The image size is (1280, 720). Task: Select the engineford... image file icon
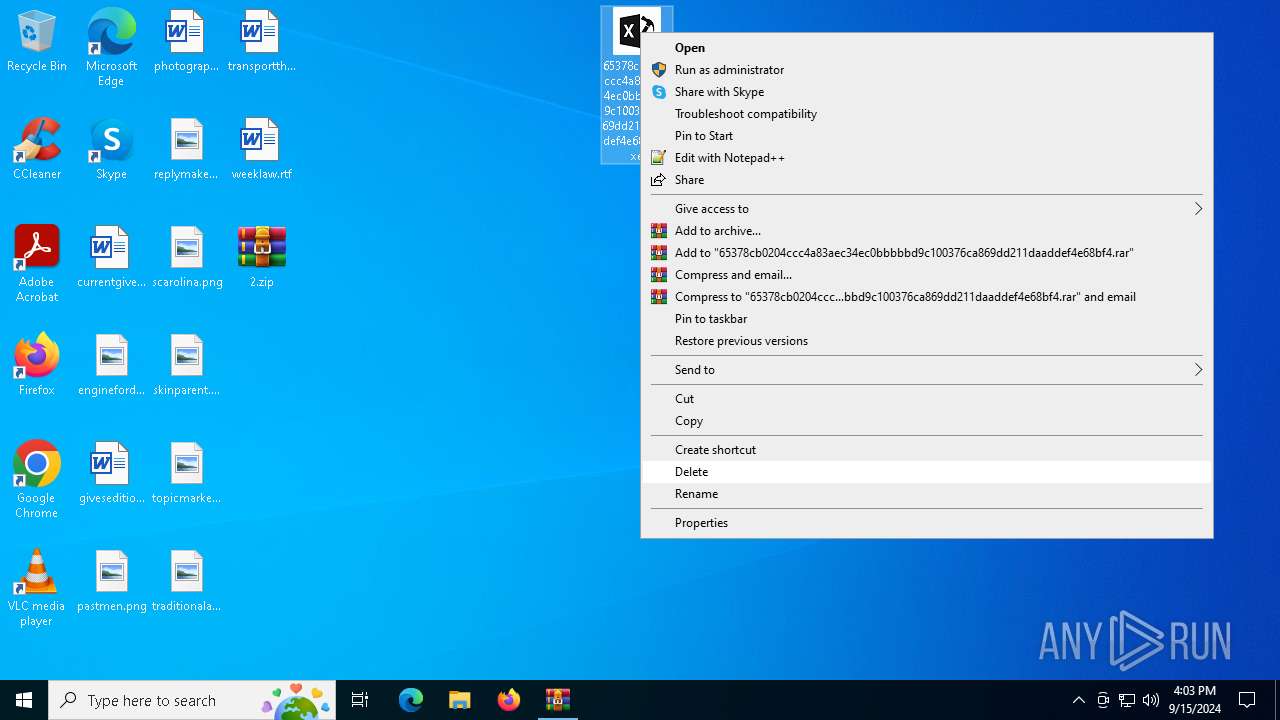[x=111, y=364]
